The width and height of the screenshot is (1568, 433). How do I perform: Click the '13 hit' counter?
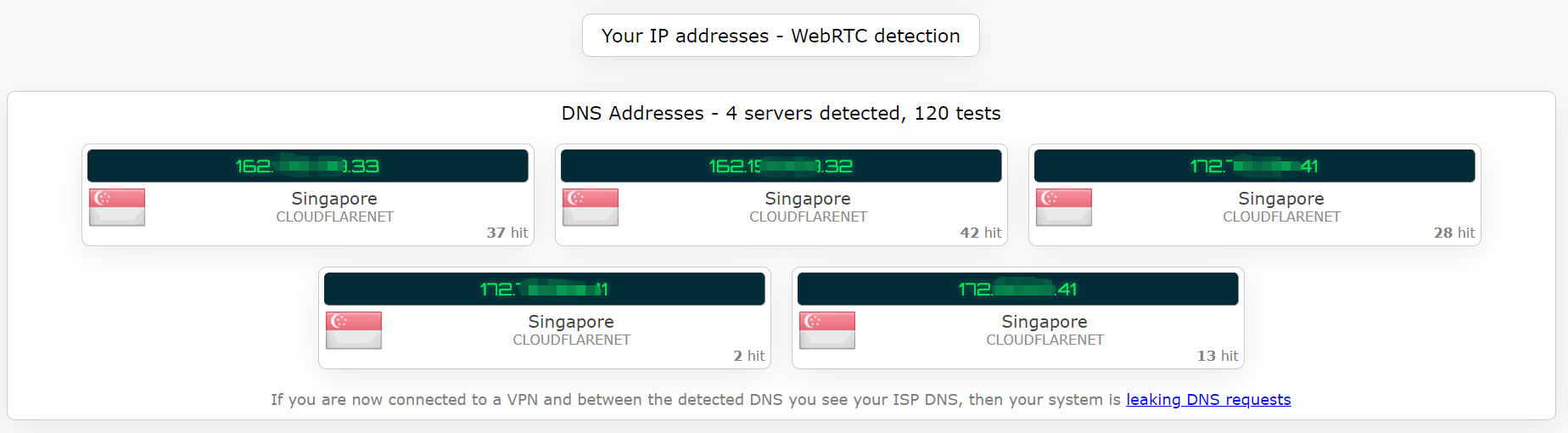coord(1217,356)
